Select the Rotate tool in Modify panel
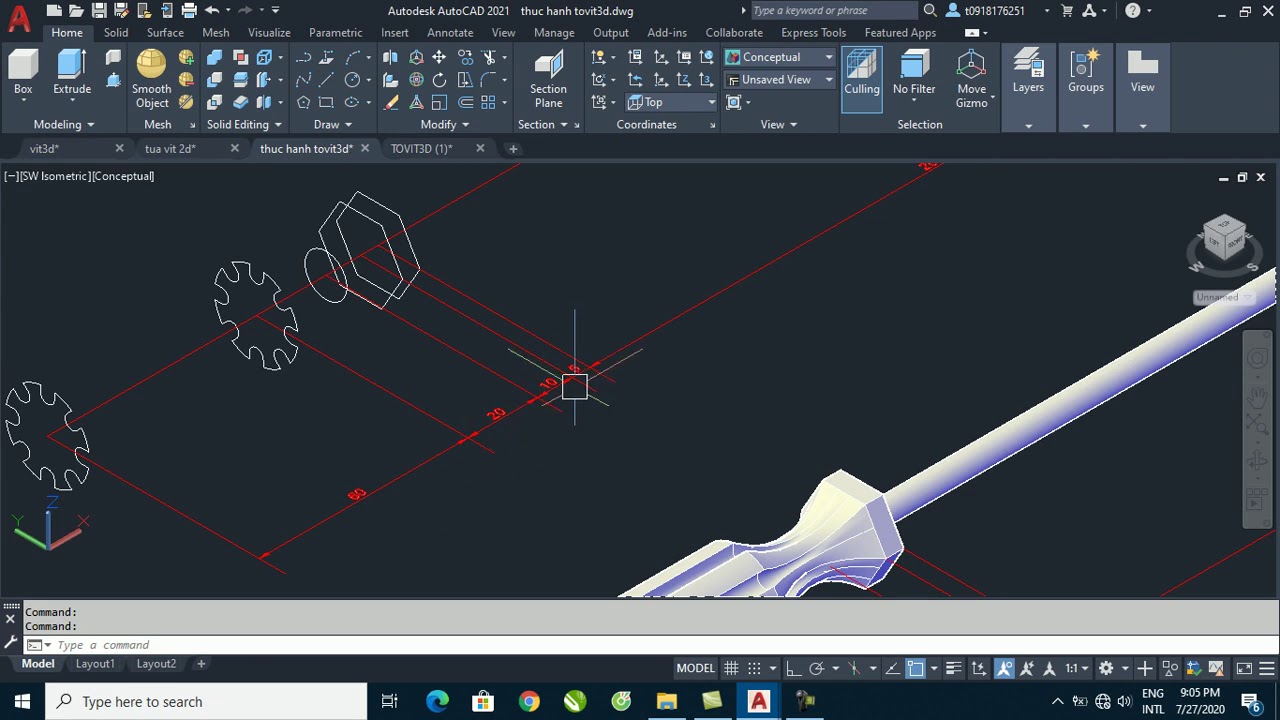Image resolution: width=1280 pixels, height=720 pixels. pos(439,79)
